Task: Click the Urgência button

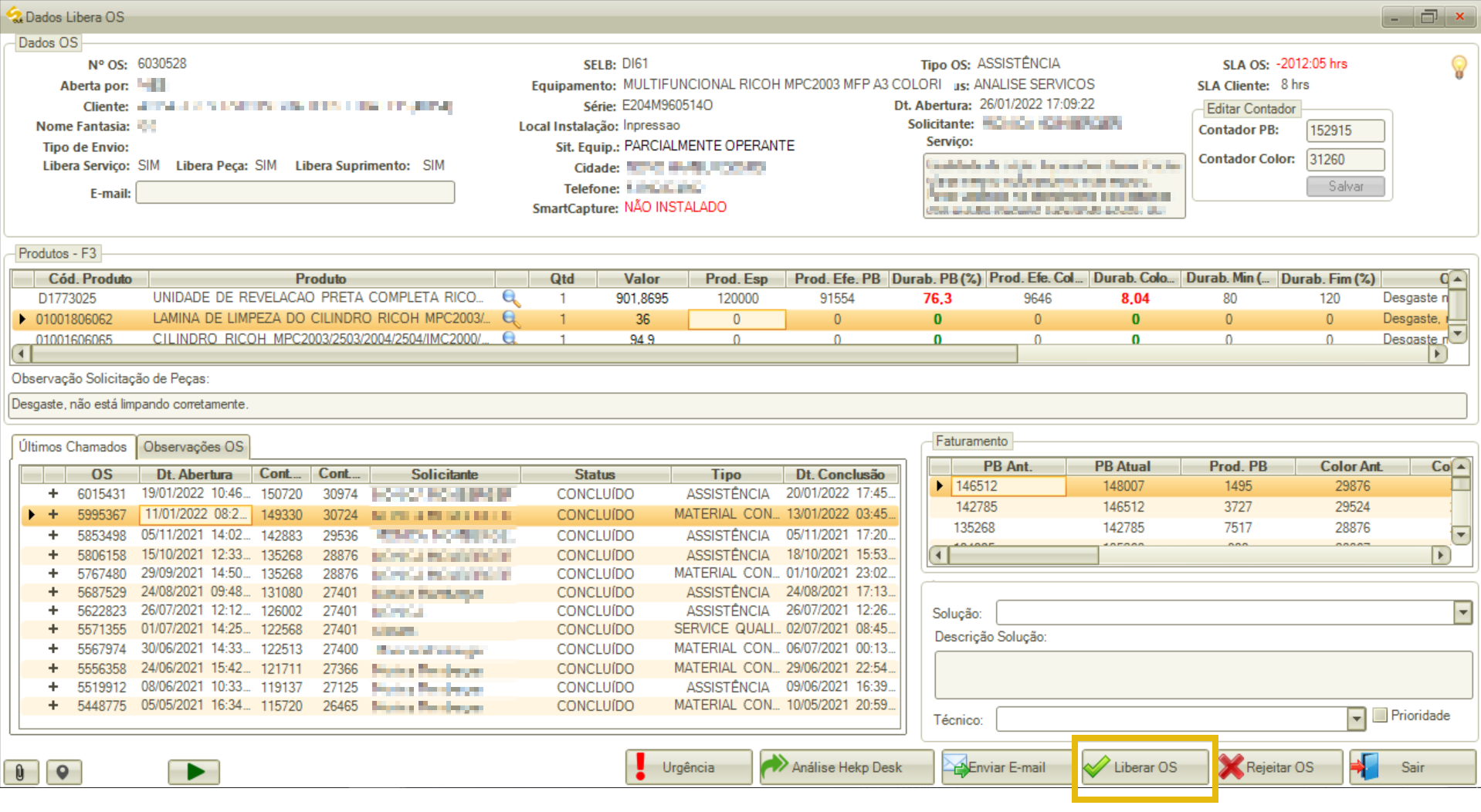Action: coord(689,767)
